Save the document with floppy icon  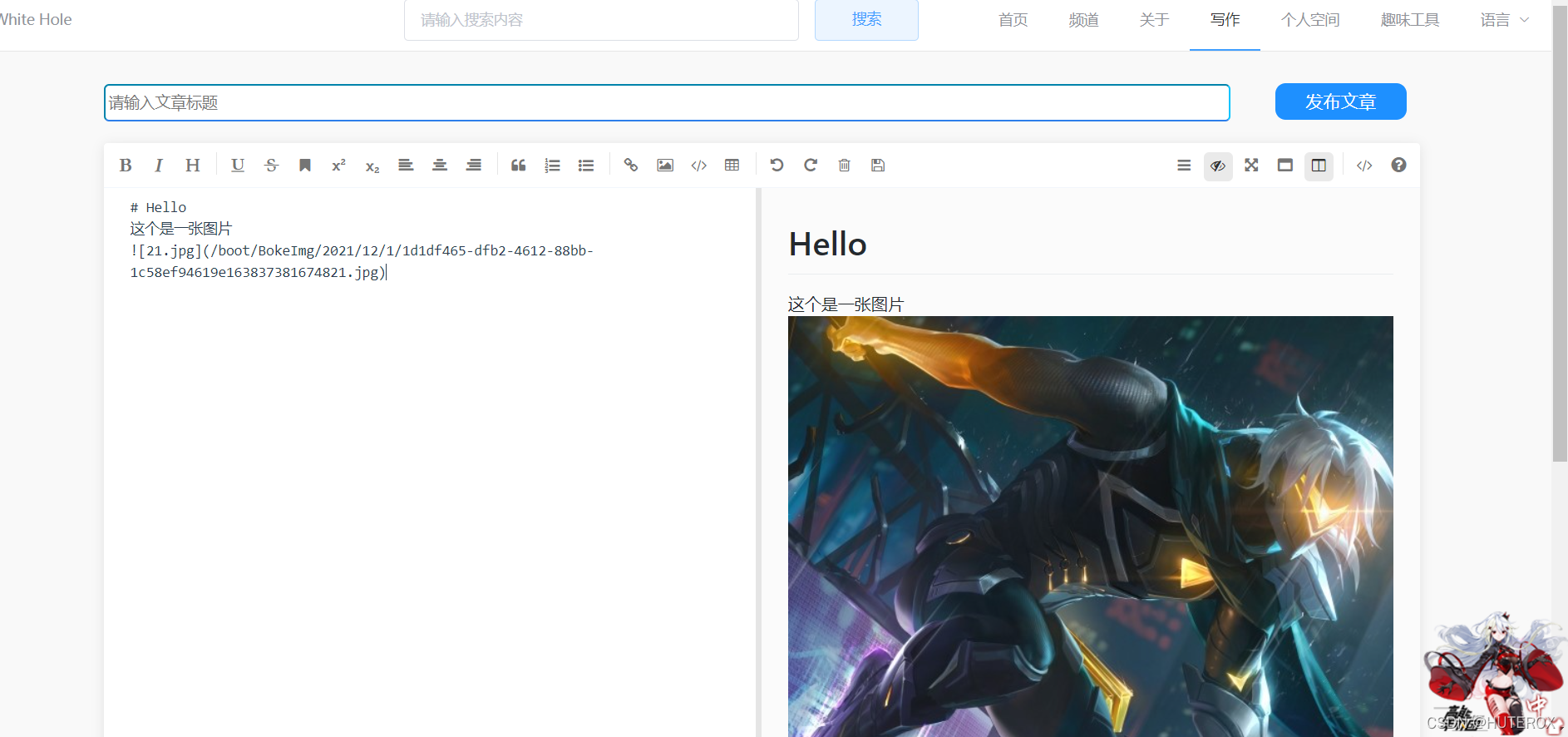click(878, 166)
